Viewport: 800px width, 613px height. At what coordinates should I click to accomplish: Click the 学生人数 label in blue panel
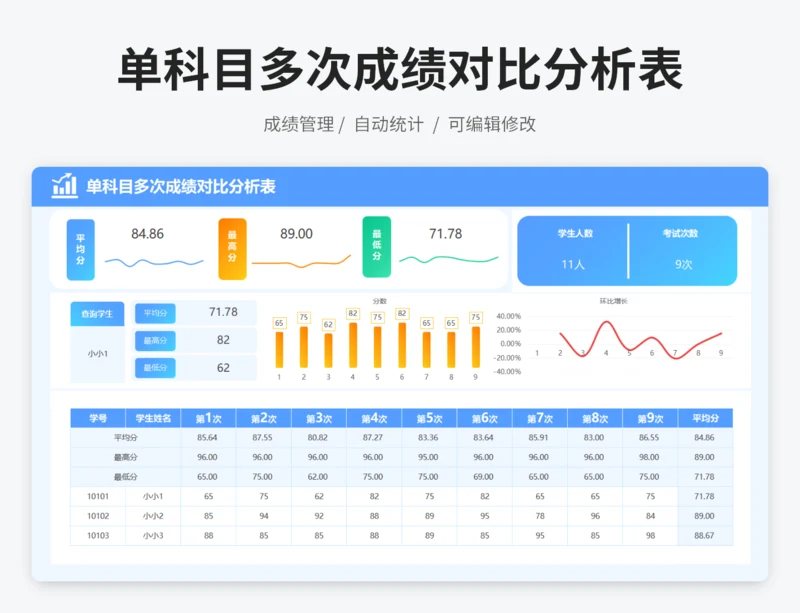[x=576, y=233]
